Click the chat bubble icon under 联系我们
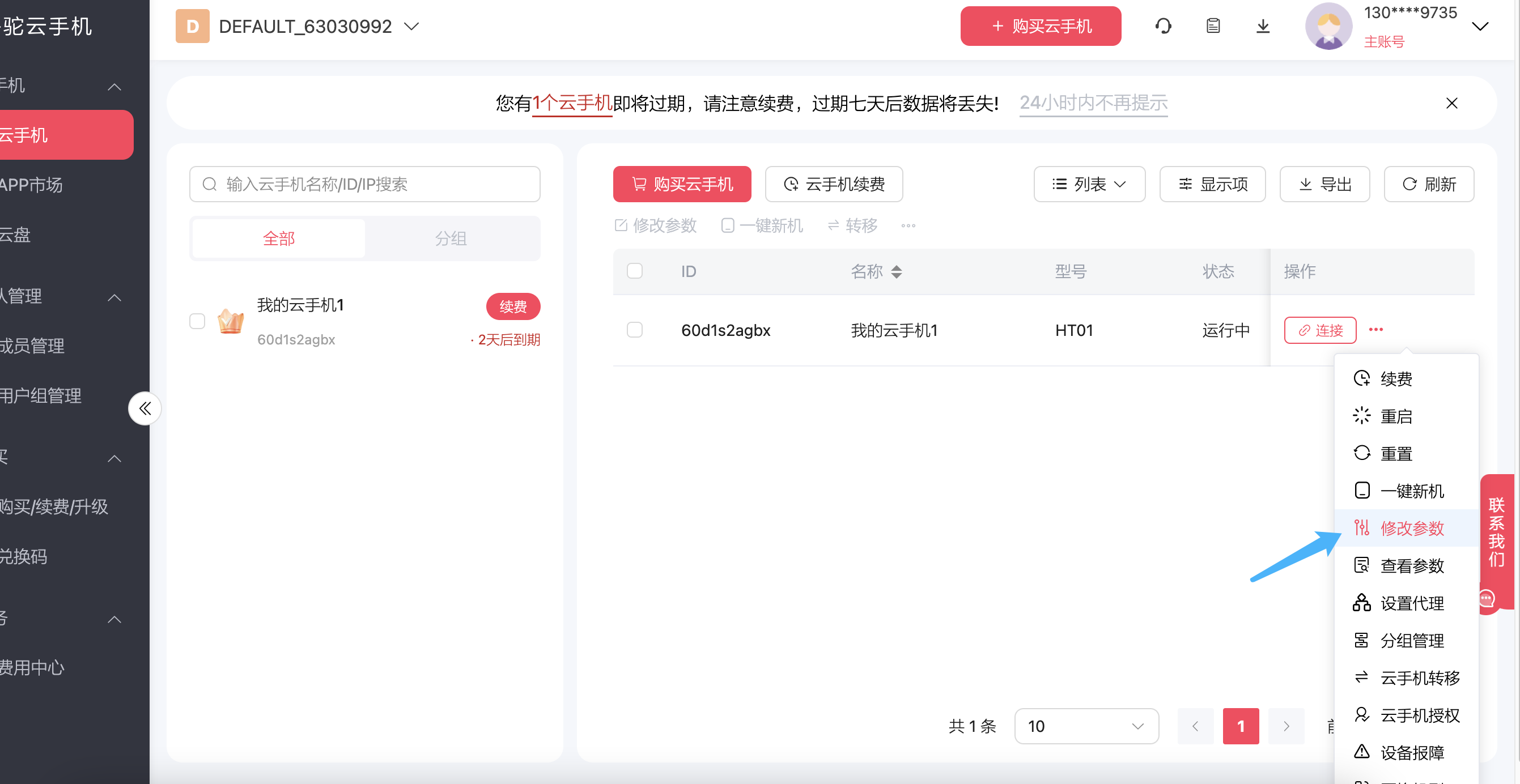Screen dimensions: 1520x784 (1487, 599)
